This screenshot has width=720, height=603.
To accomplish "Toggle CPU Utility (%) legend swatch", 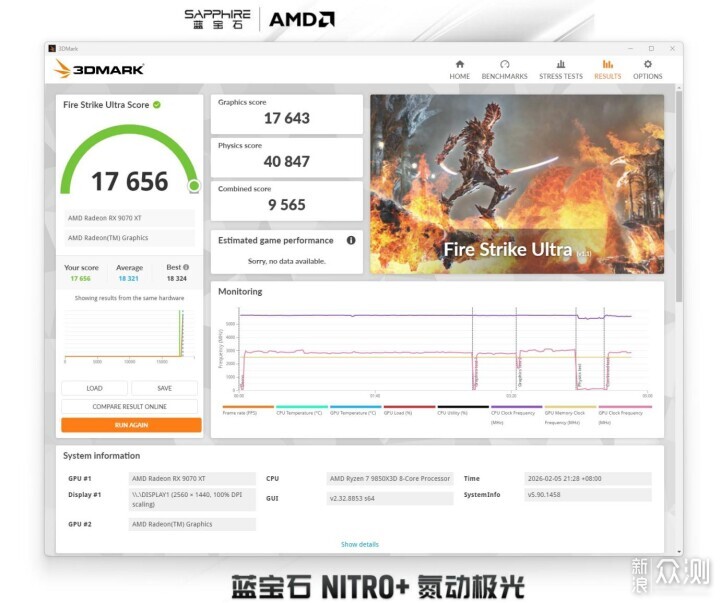I will [x=463, y=407].
